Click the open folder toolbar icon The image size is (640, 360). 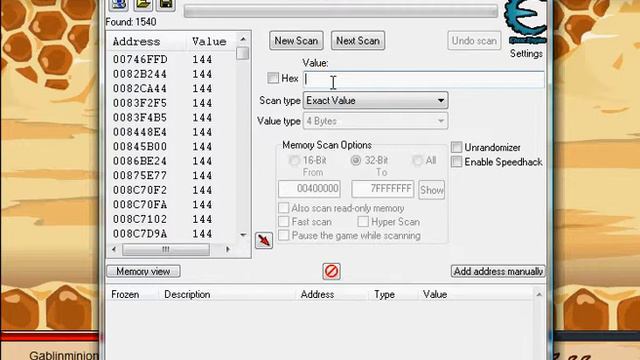coord(142,4)
